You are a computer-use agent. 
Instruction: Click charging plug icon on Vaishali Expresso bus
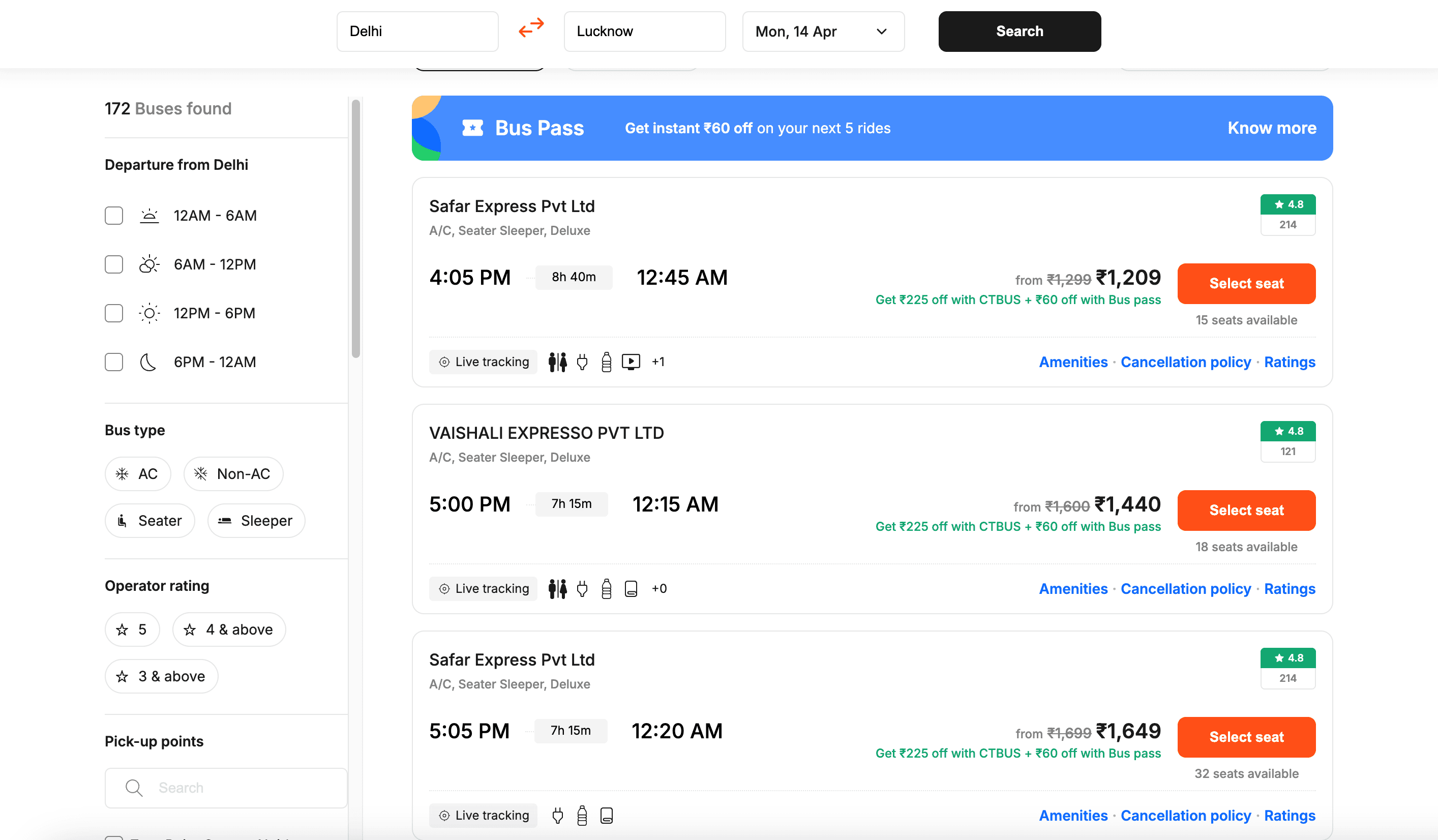(x=582, y=588)
